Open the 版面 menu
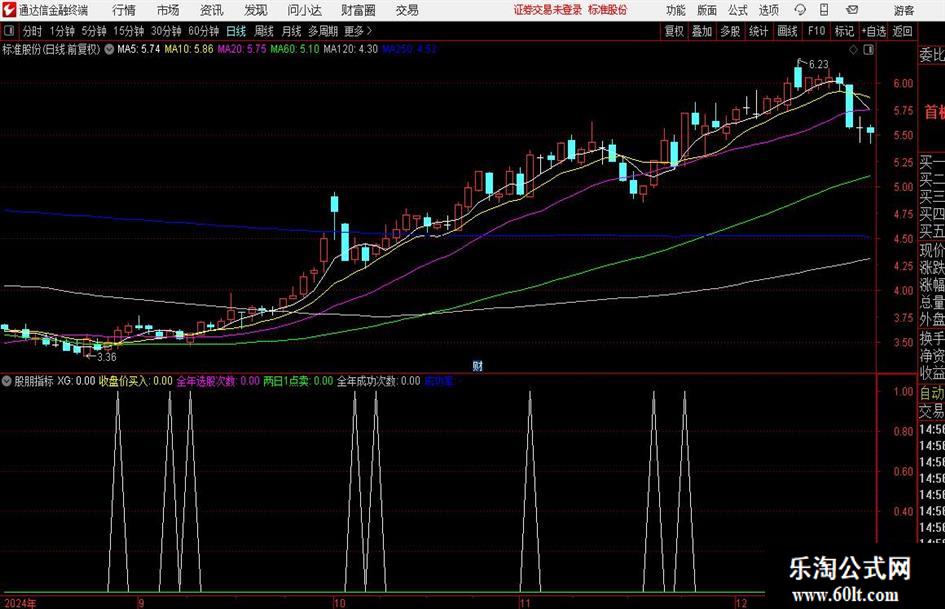Image resolution: width=945 pixels, height=609 pixels. [x=707, y=10]
